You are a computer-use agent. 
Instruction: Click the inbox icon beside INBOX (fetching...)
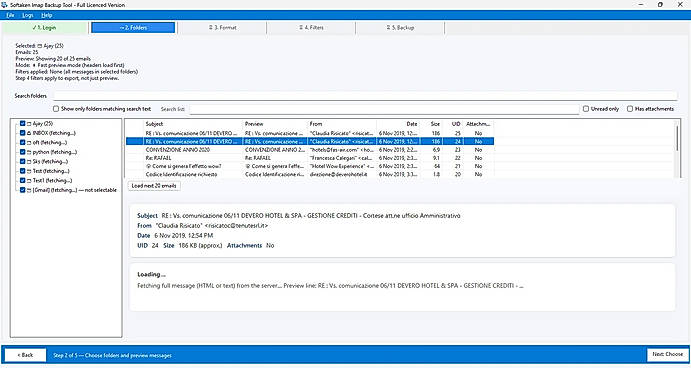coord(29,133)
